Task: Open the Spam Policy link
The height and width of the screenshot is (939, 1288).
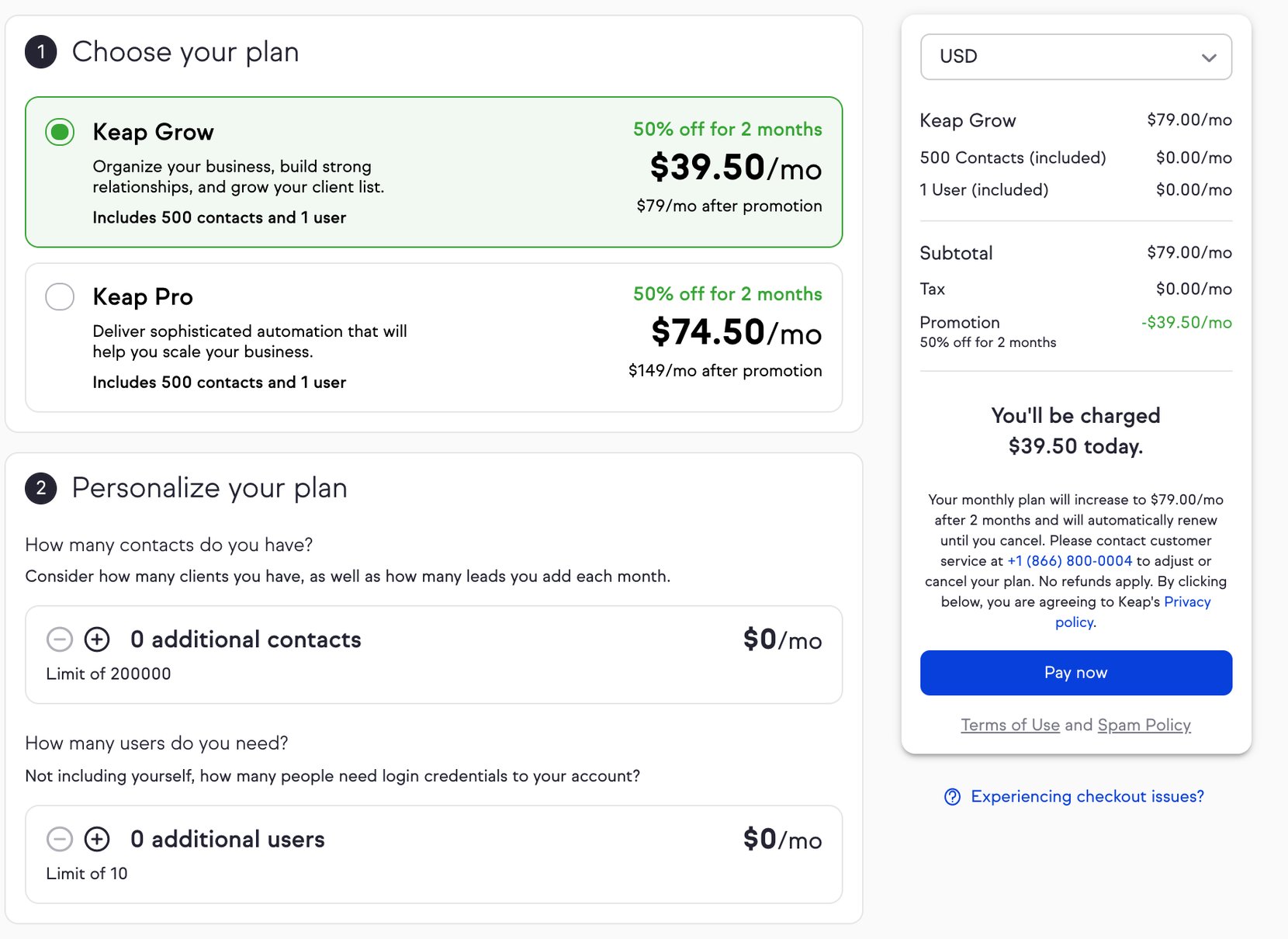Action: 1144,724
